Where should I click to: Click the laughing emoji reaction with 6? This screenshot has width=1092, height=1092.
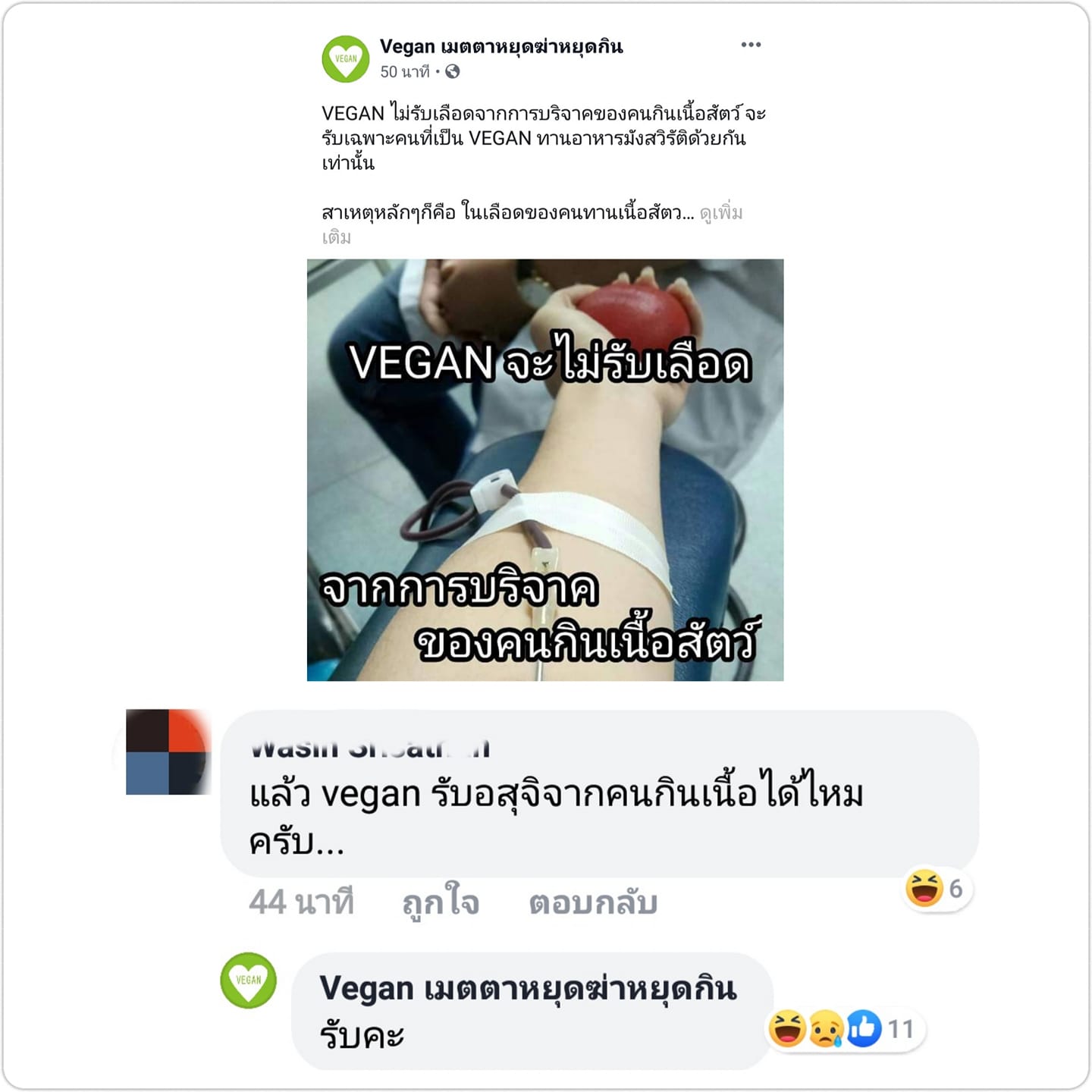(x=924, y=888)
